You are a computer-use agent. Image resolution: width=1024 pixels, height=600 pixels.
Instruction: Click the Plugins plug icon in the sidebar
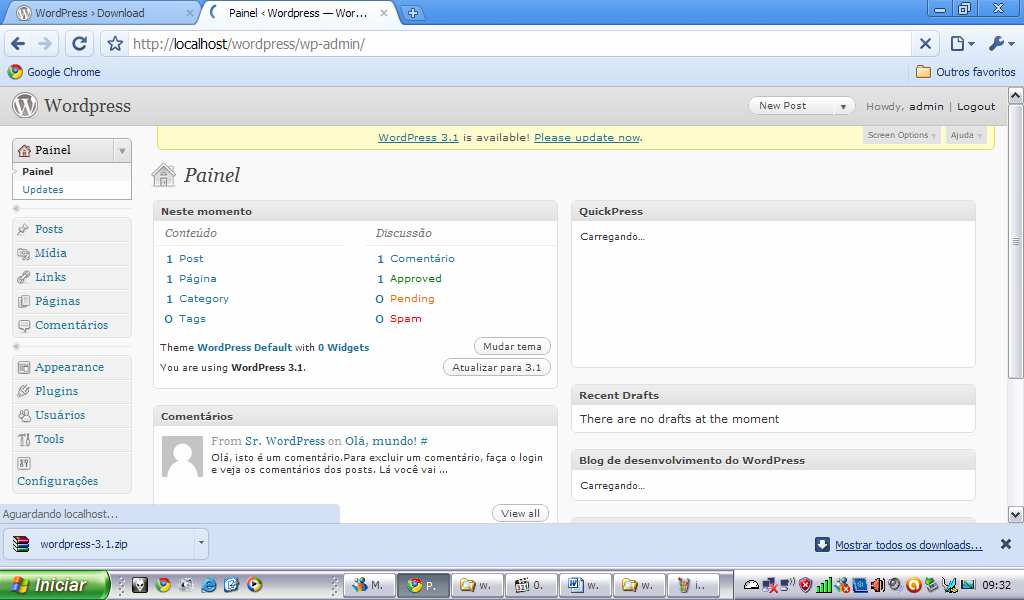click(24, 391)
